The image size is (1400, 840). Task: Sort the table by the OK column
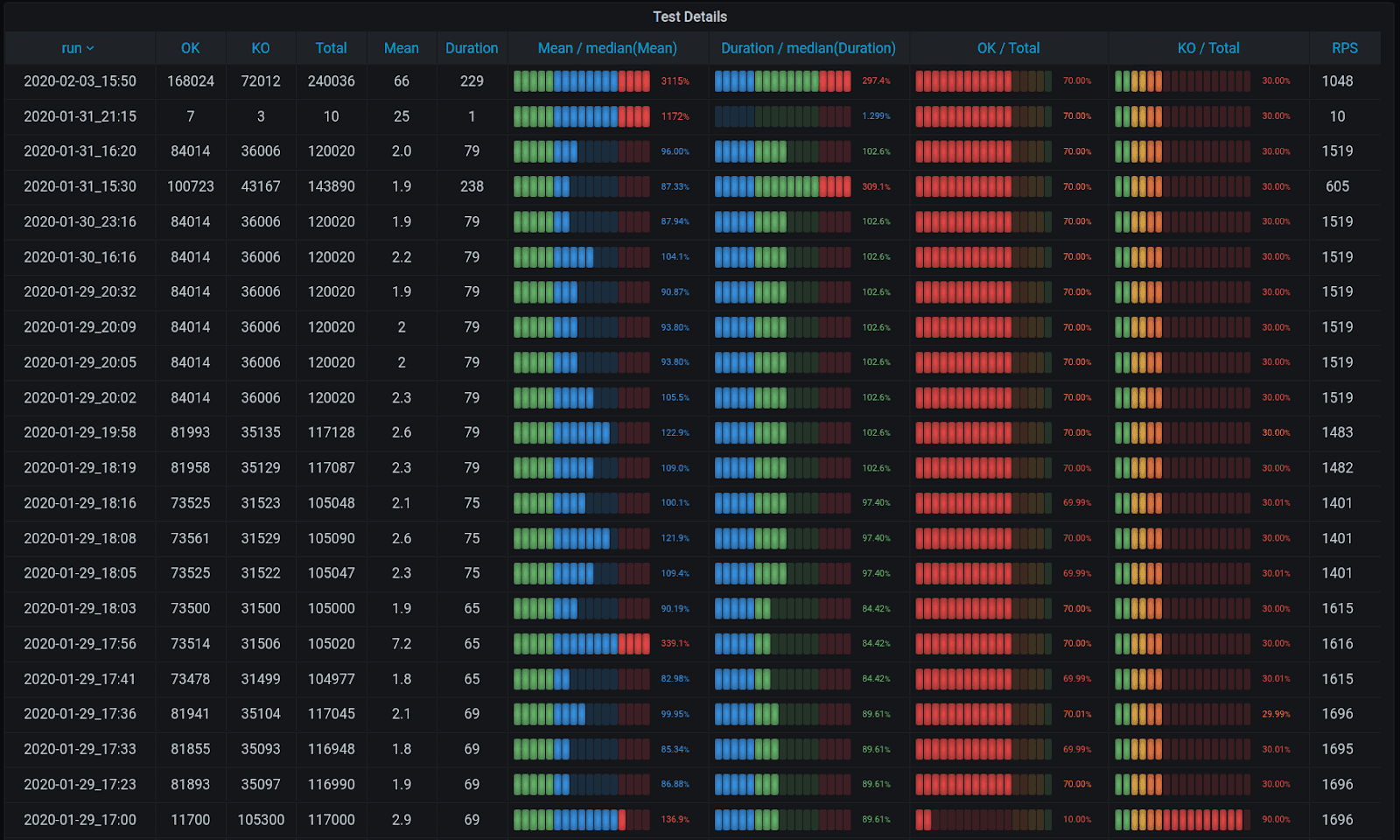(x=190, y=48)
